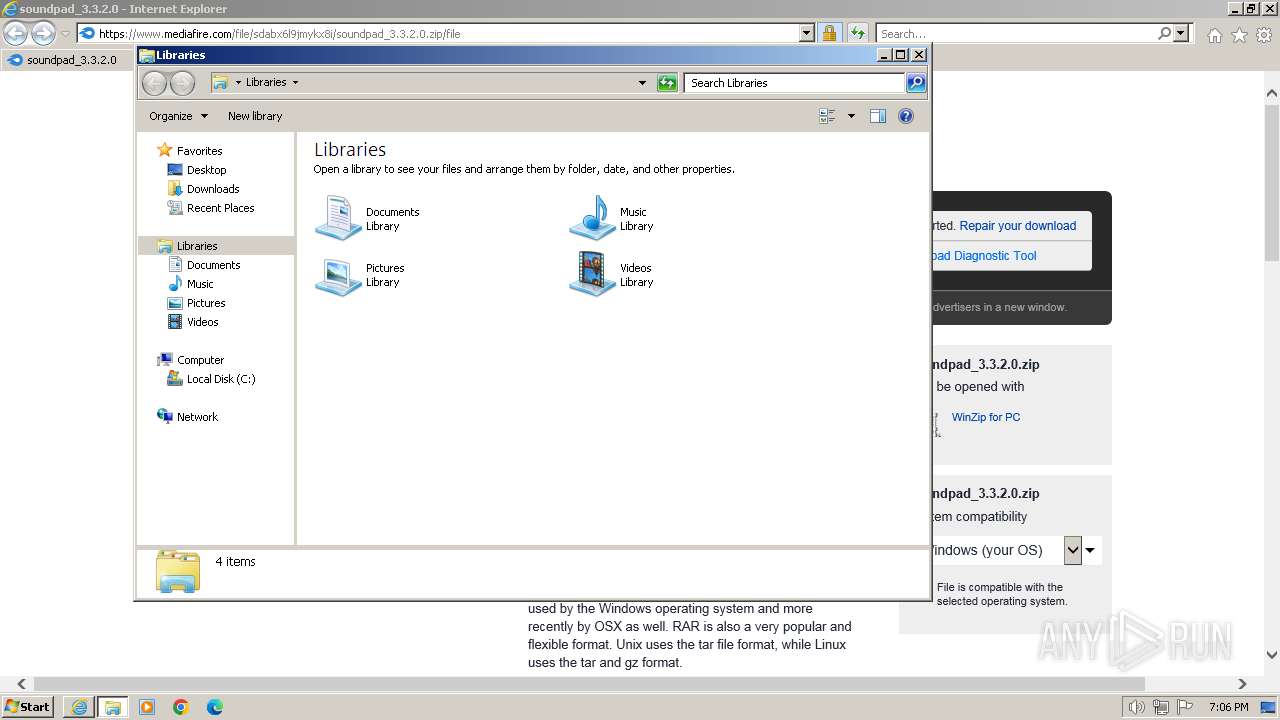This screenshot has height=720, width=1280.
Task: Click the New library button
Action: click(x=255, y=116)
